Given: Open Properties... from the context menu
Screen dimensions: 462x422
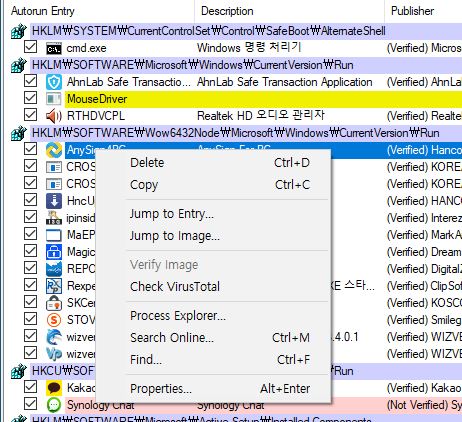Looking at the screenshot, I should click(213, 389).
